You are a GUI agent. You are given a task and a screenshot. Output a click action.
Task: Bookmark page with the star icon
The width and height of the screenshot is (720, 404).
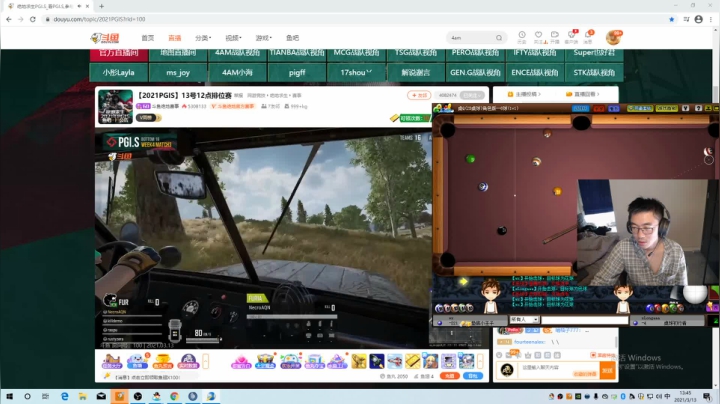click(671, 19)
